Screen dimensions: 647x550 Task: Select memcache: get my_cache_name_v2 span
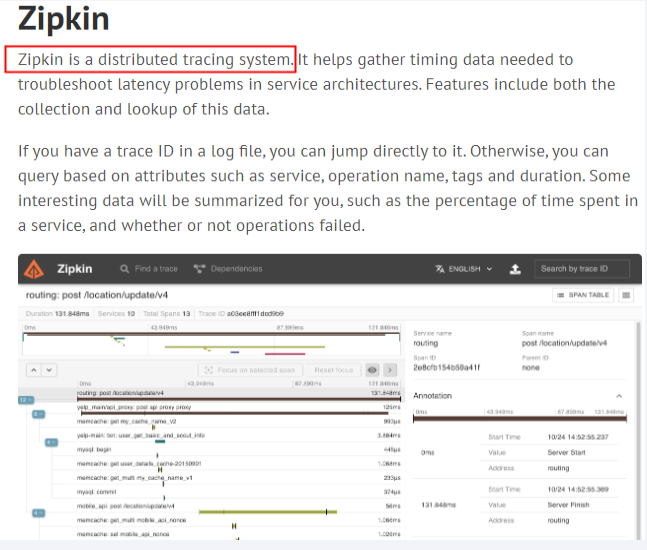coord(238,423)
